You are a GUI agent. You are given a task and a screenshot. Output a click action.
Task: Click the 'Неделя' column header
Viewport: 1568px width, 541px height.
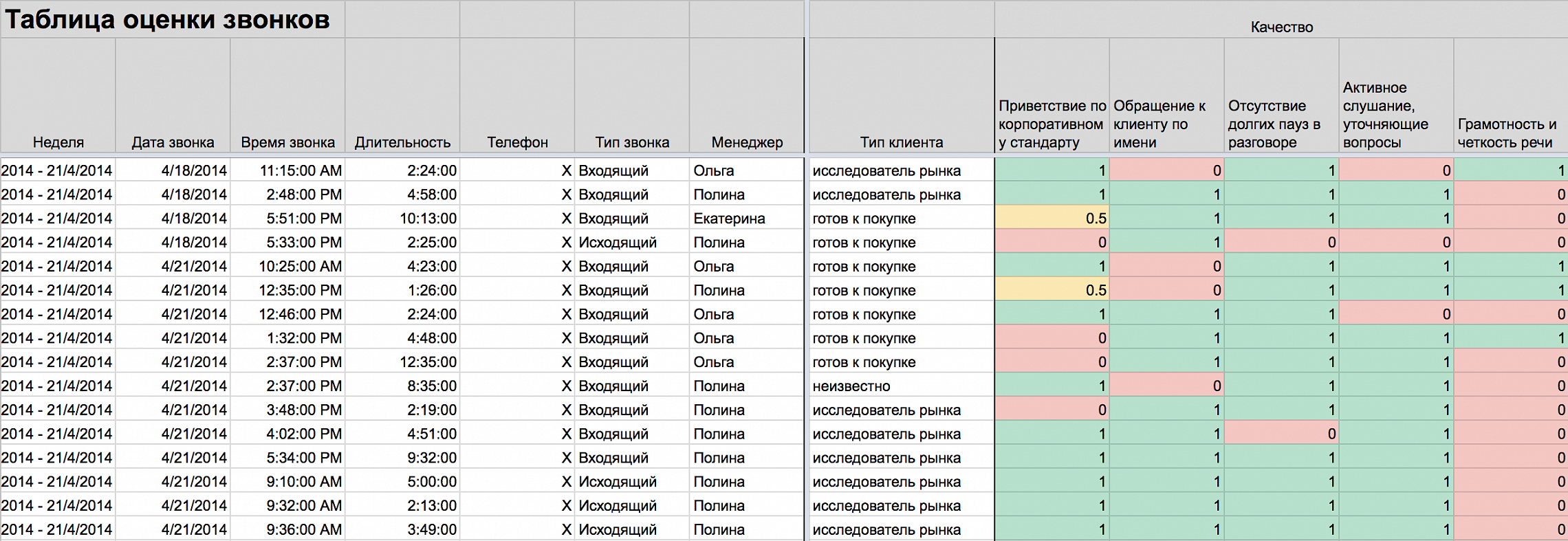pyautogui.click(x=58, y=96)
